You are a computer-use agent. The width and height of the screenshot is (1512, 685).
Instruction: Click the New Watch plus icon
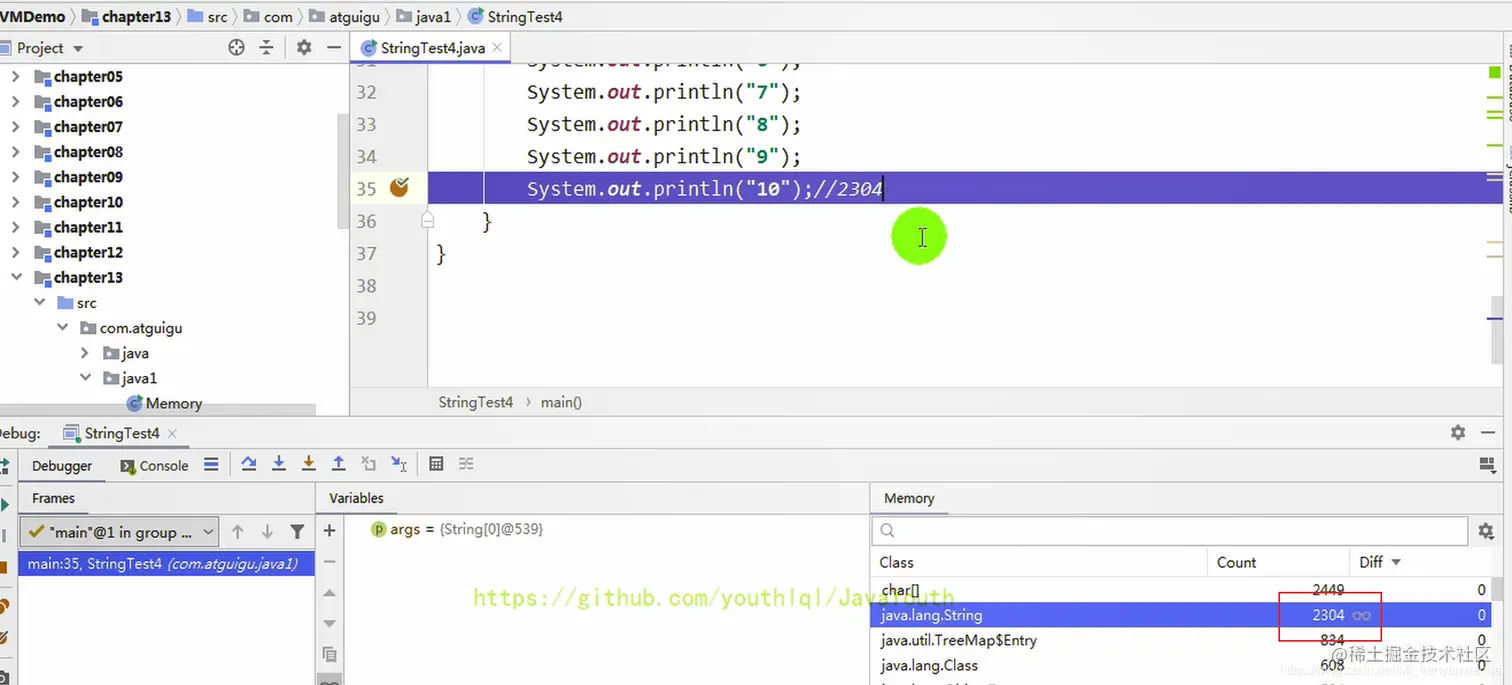(x=329, y=531)
